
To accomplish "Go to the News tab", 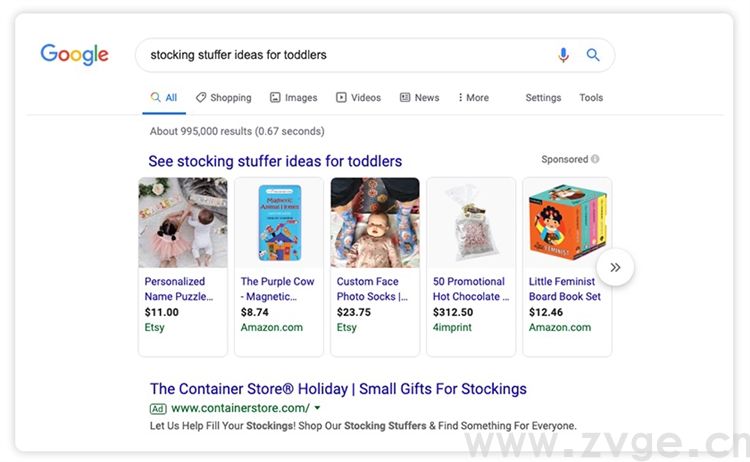I will coord(419,98).
